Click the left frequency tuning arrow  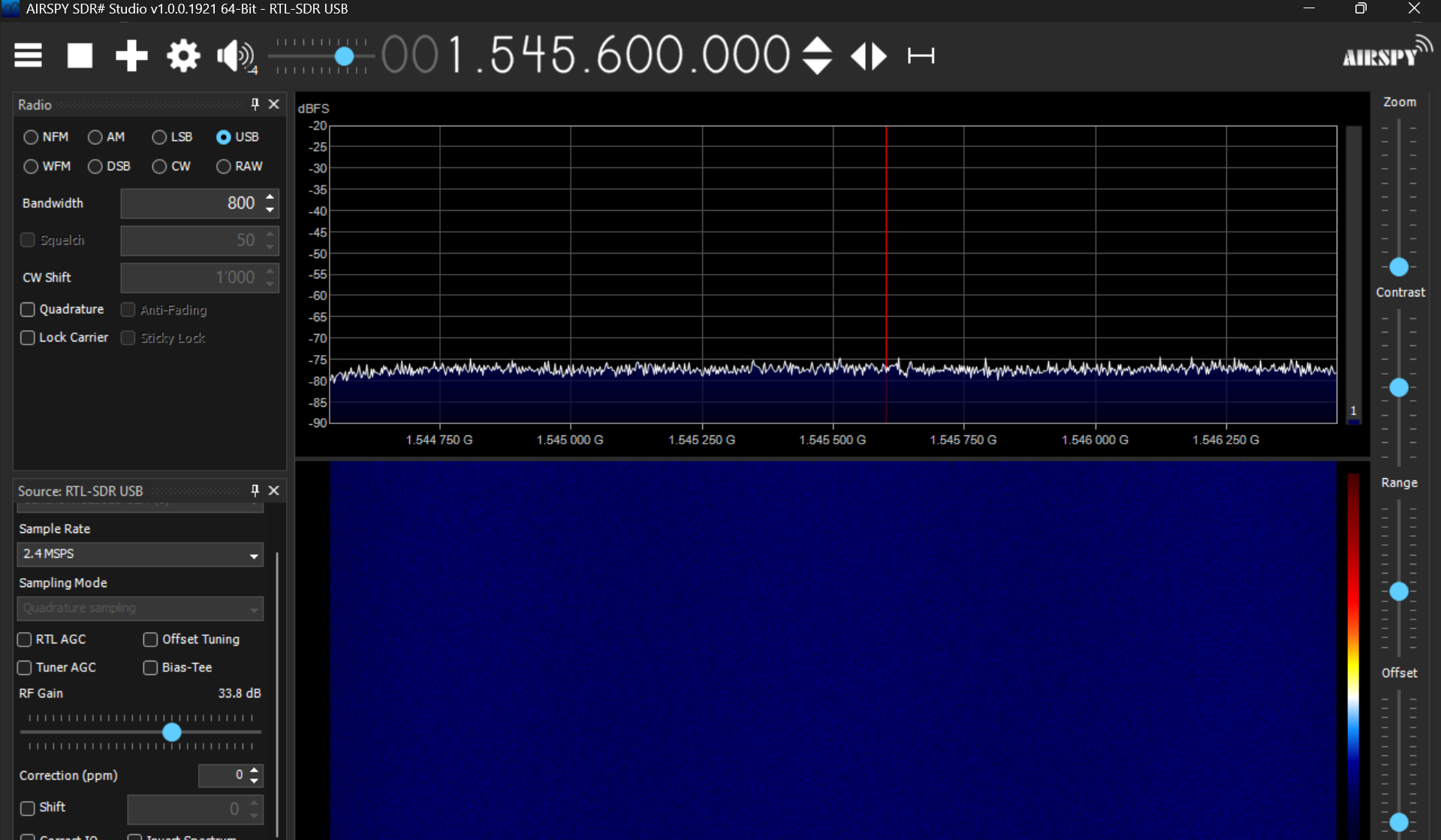tap(858, 56)
